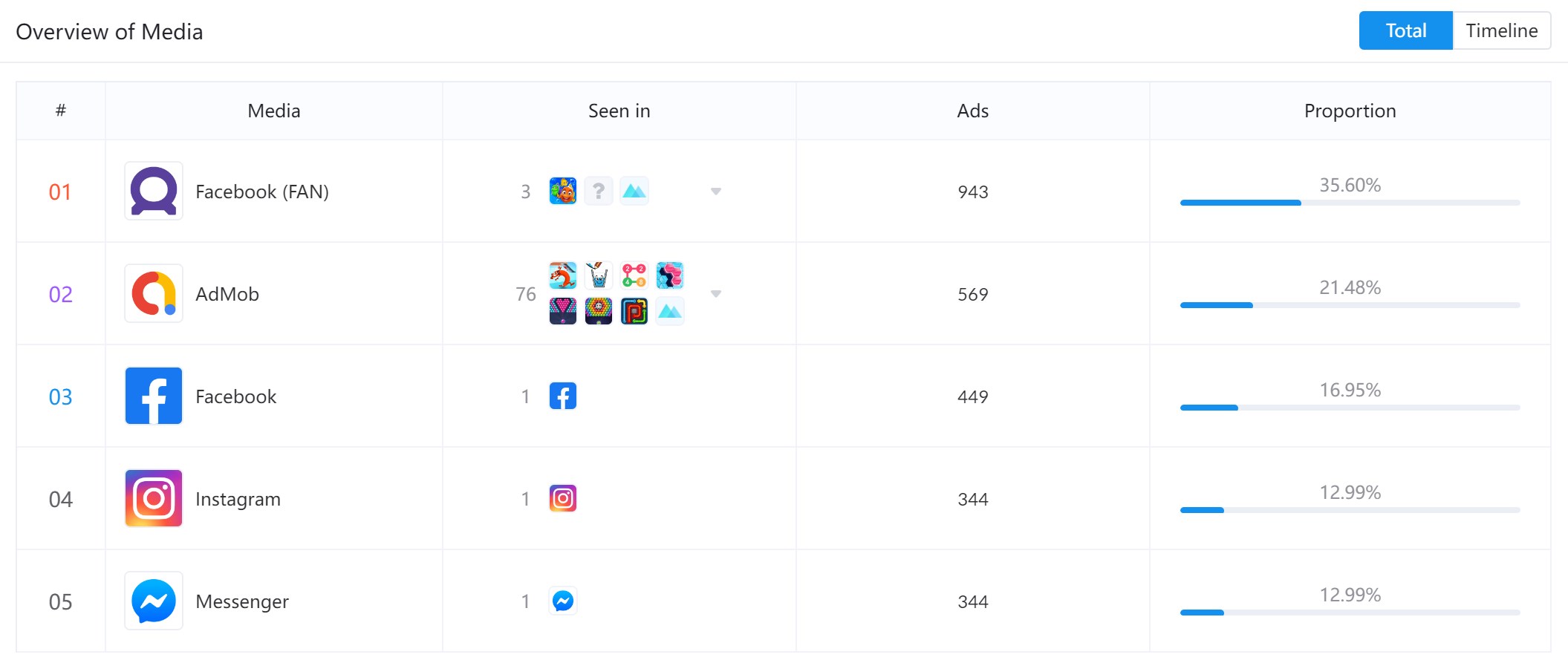This screenshot has width=1568, height=663.
Task: Click the 35.60% percentage label
Action: point(1350,185)
